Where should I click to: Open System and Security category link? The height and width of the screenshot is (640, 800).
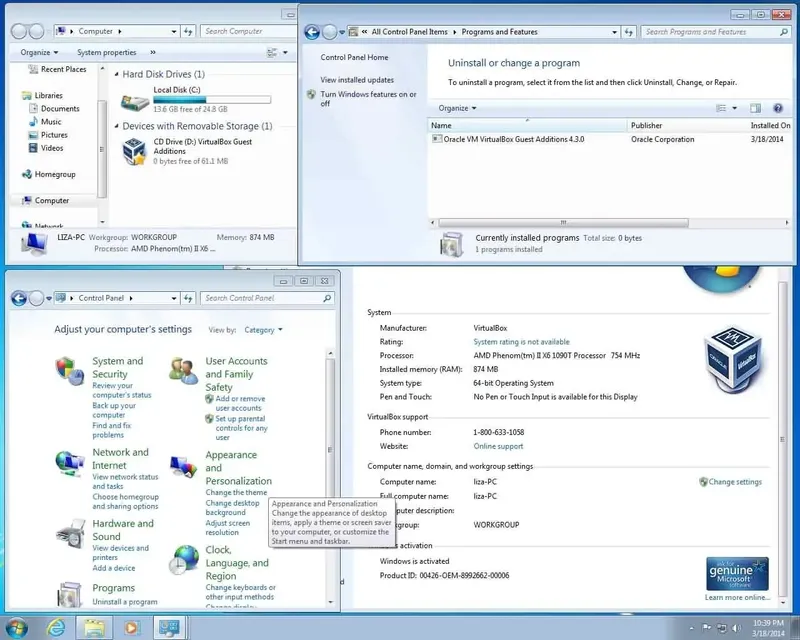click(117, 367)
